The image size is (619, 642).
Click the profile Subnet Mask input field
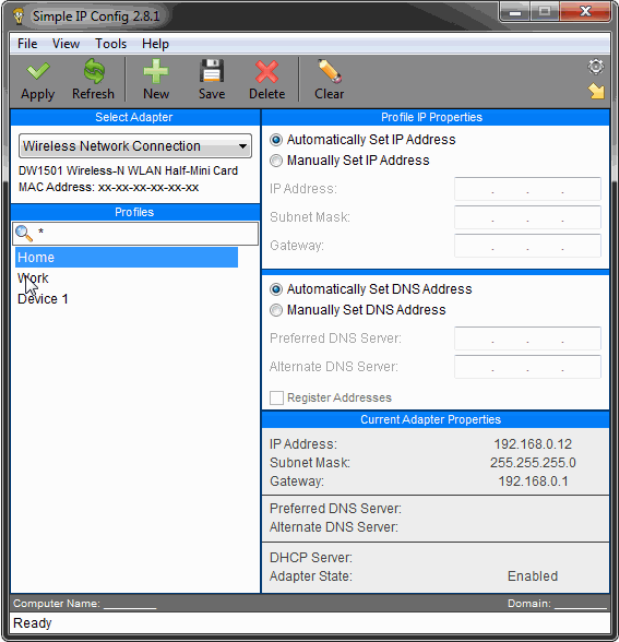[x=527, y=217]
